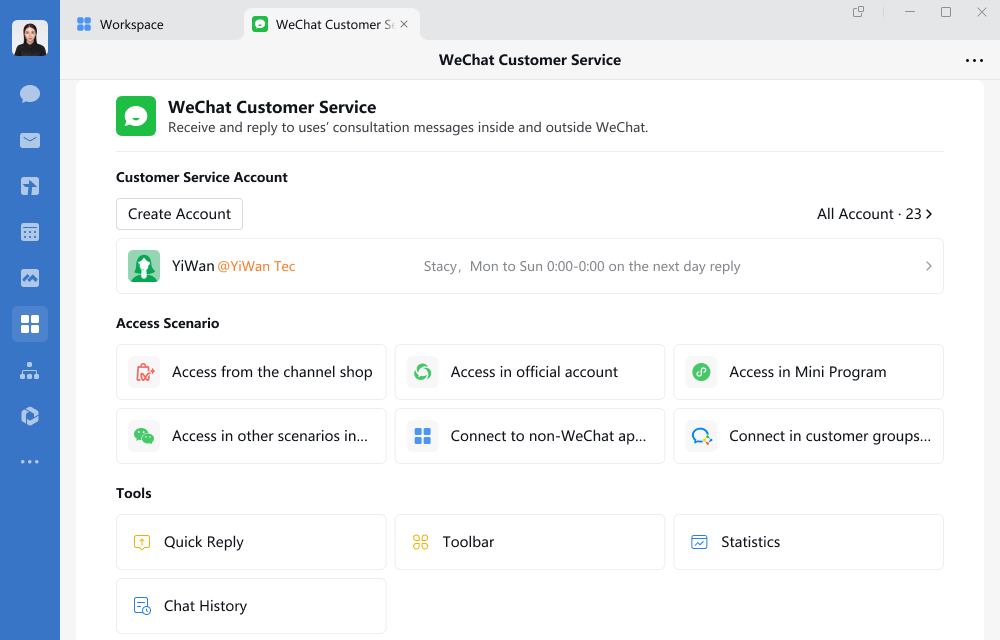Click the Stacy reply schedule text

582,266
